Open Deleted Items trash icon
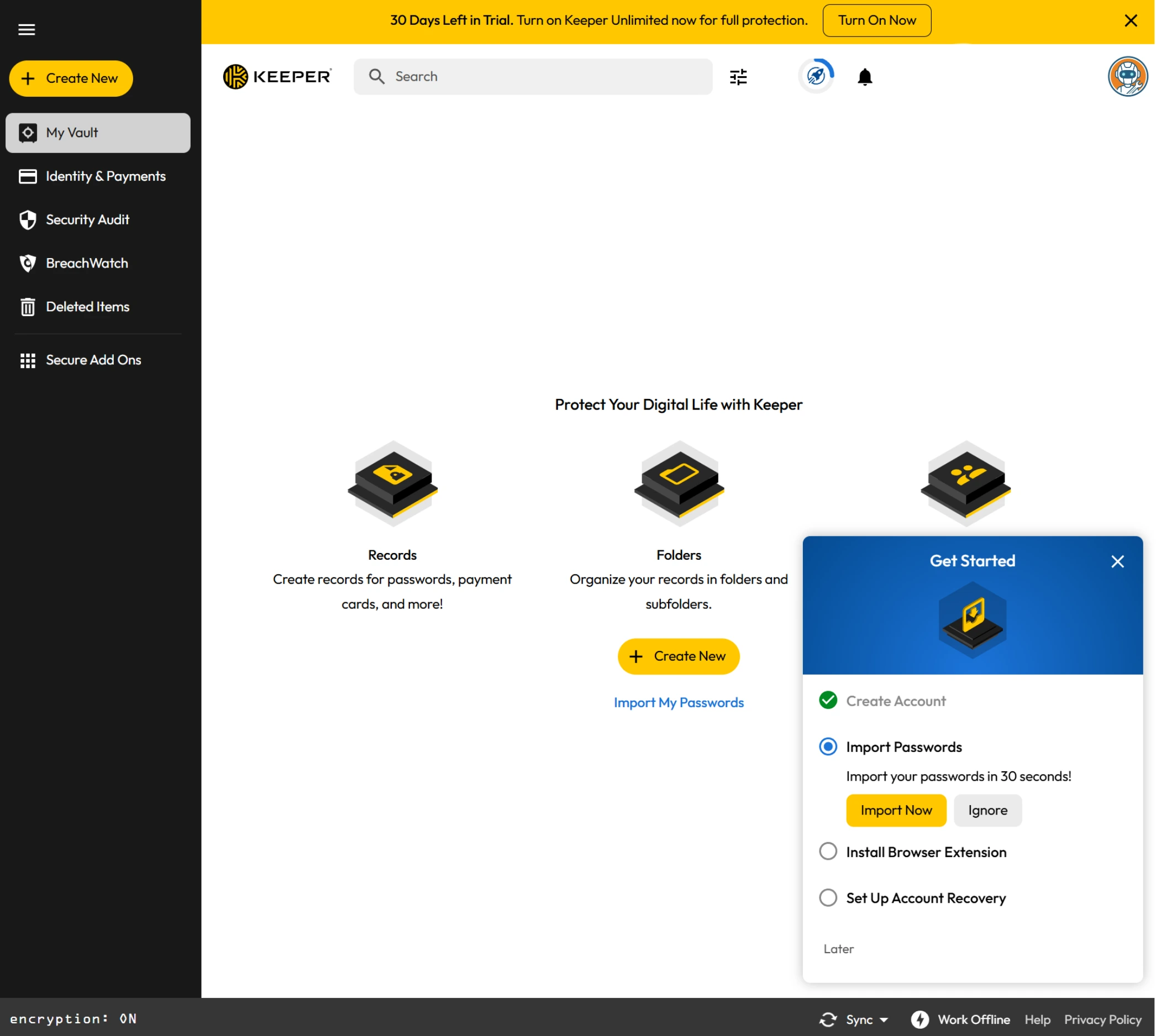 pos(28,306)
